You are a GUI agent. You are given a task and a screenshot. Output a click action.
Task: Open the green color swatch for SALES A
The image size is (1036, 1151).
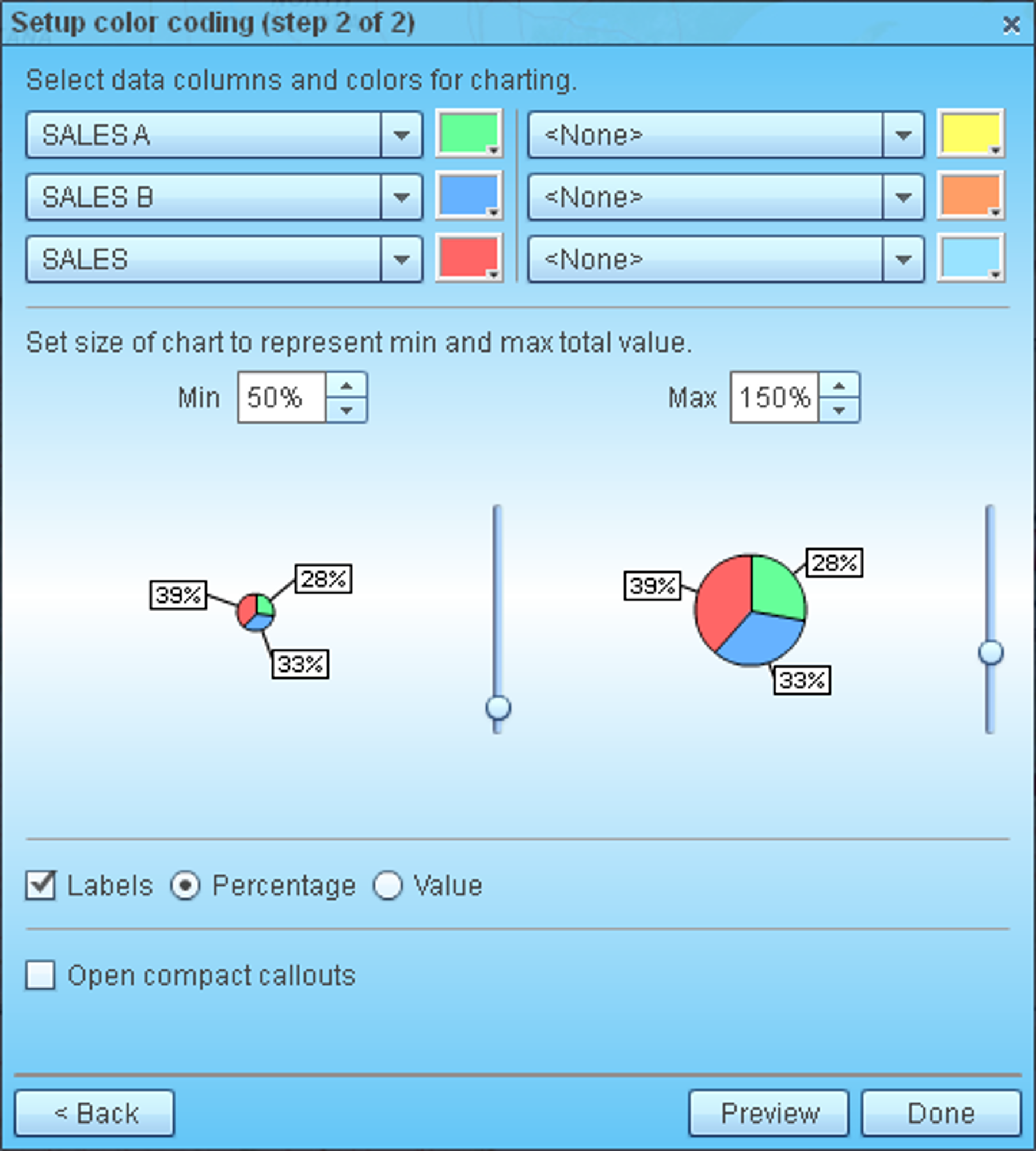click(469, 134)
